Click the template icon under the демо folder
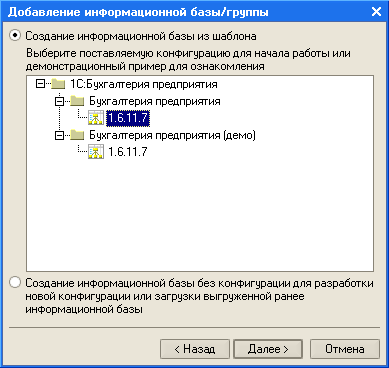 point(96,152)
